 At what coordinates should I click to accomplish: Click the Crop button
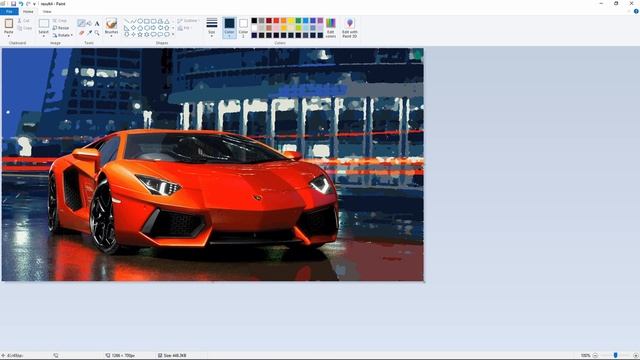(x=60, y=20)
